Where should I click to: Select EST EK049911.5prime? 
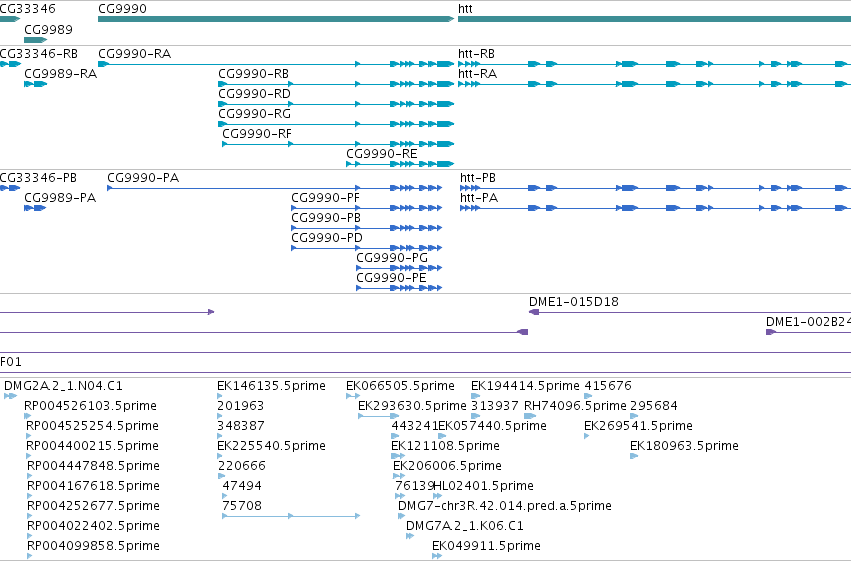[x=437, y=556]
